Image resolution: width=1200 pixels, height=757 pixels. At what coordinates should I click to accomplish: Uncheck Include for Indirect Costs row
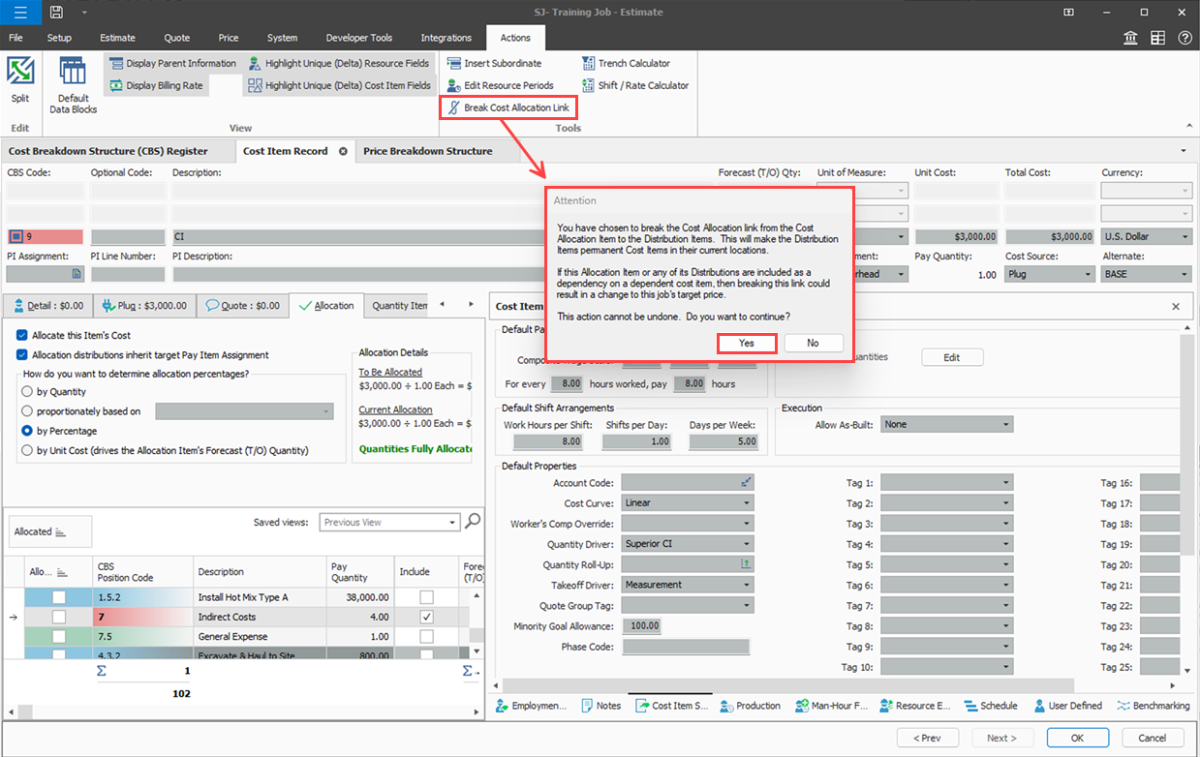coord(427,617)
